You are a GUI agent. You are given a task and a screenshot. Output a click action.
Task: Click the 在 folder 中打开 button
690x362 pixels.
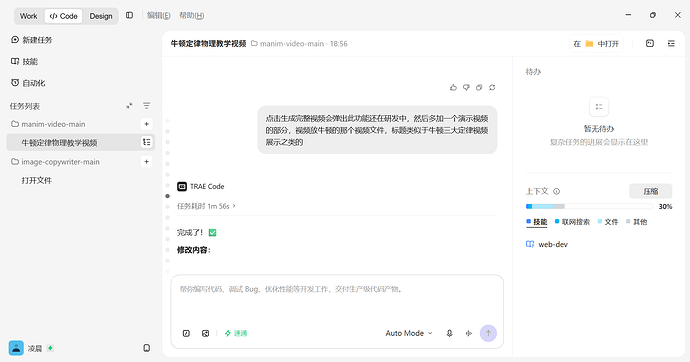click(596, 44)
